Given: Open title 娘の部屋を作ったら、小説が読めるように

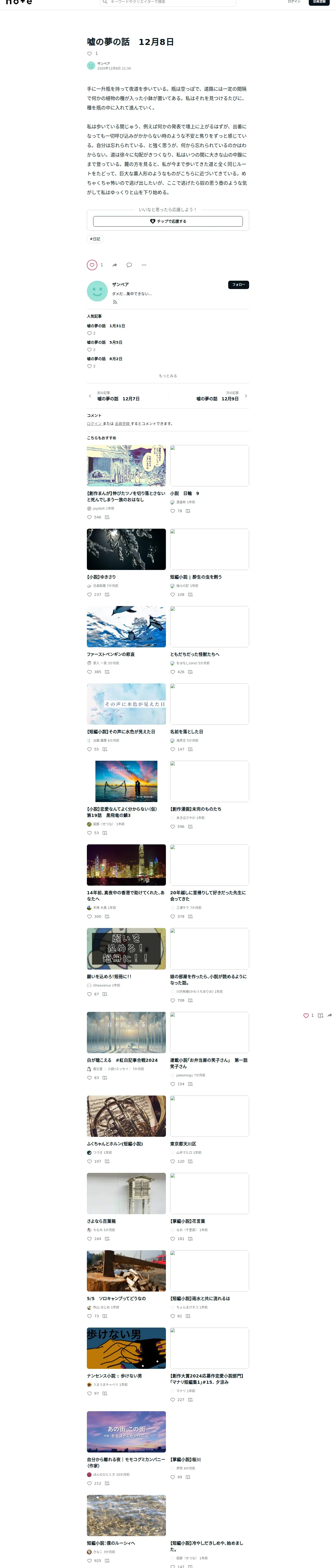Looking at the screenshot, I should (209, 979).
